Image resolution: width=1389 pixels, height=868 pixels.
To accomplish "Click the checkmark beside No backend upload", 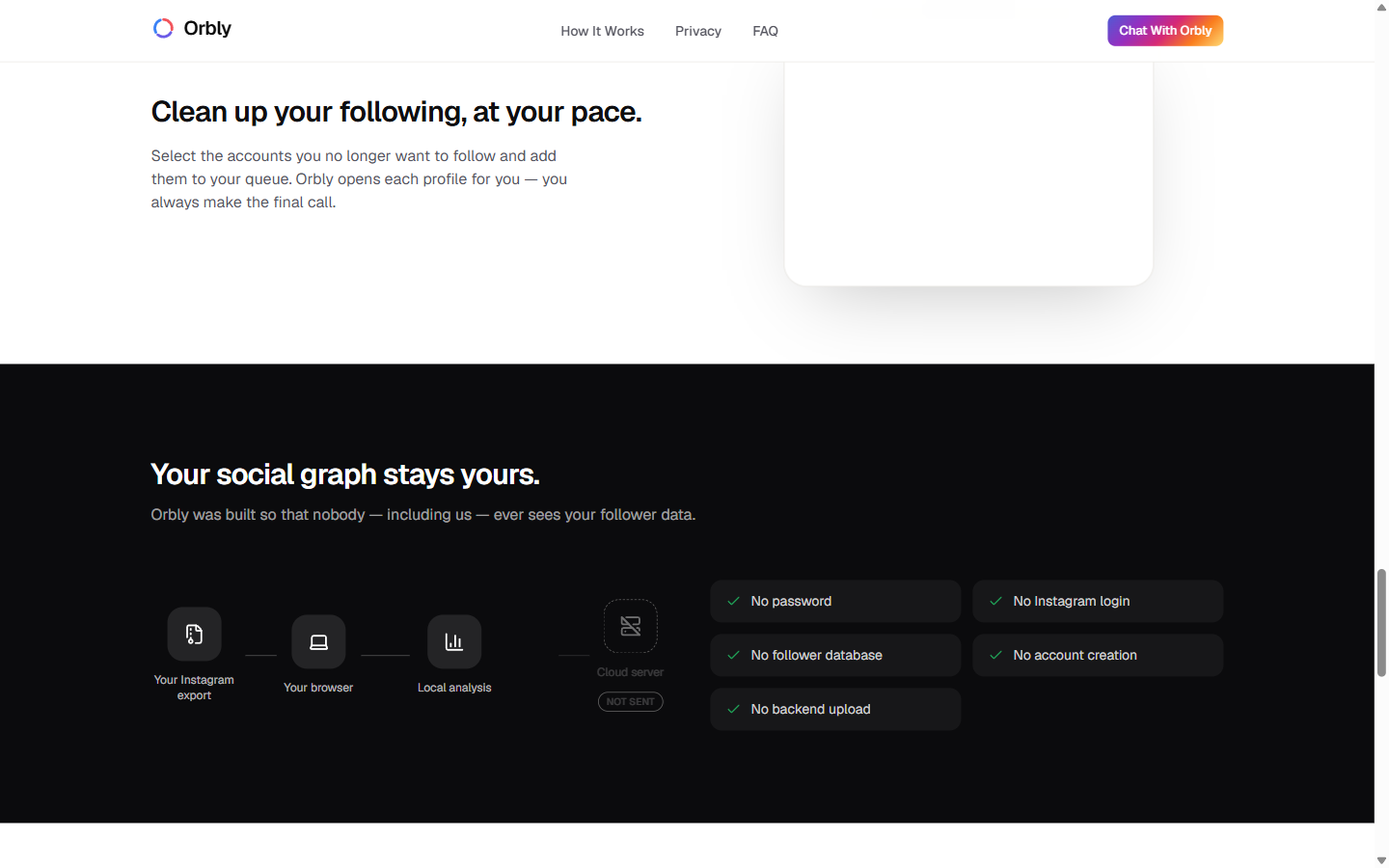I will tap(734, 709).
